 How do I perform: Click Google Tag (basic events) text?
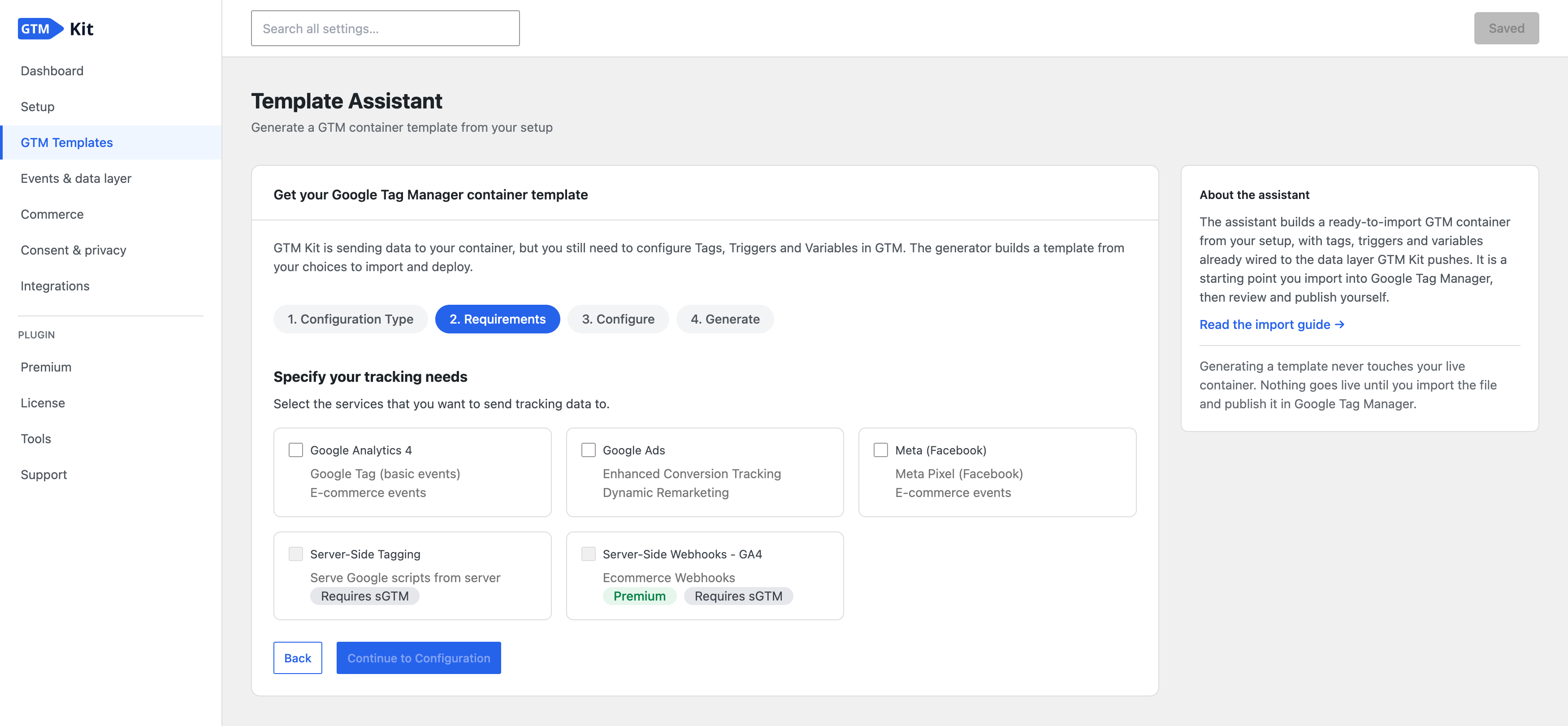tap(386, 473)
